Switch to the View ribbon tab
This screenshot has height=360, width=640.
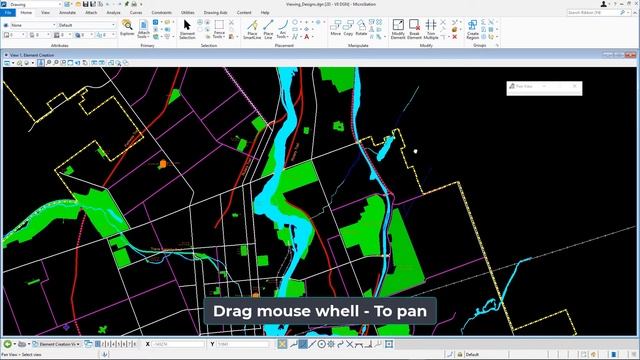pos(45,13)
